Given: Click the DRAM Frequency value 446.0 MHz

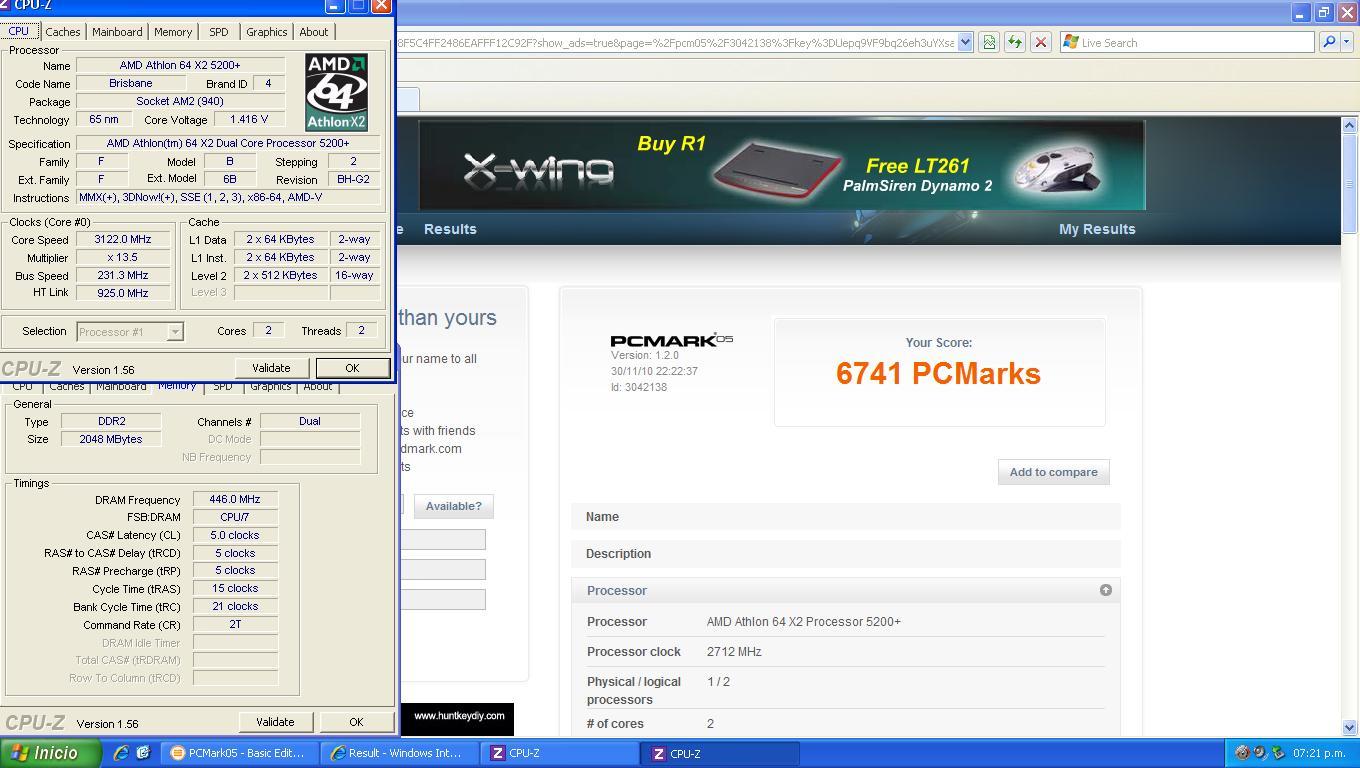Looking at the screenshot, I should coord(235,499).
